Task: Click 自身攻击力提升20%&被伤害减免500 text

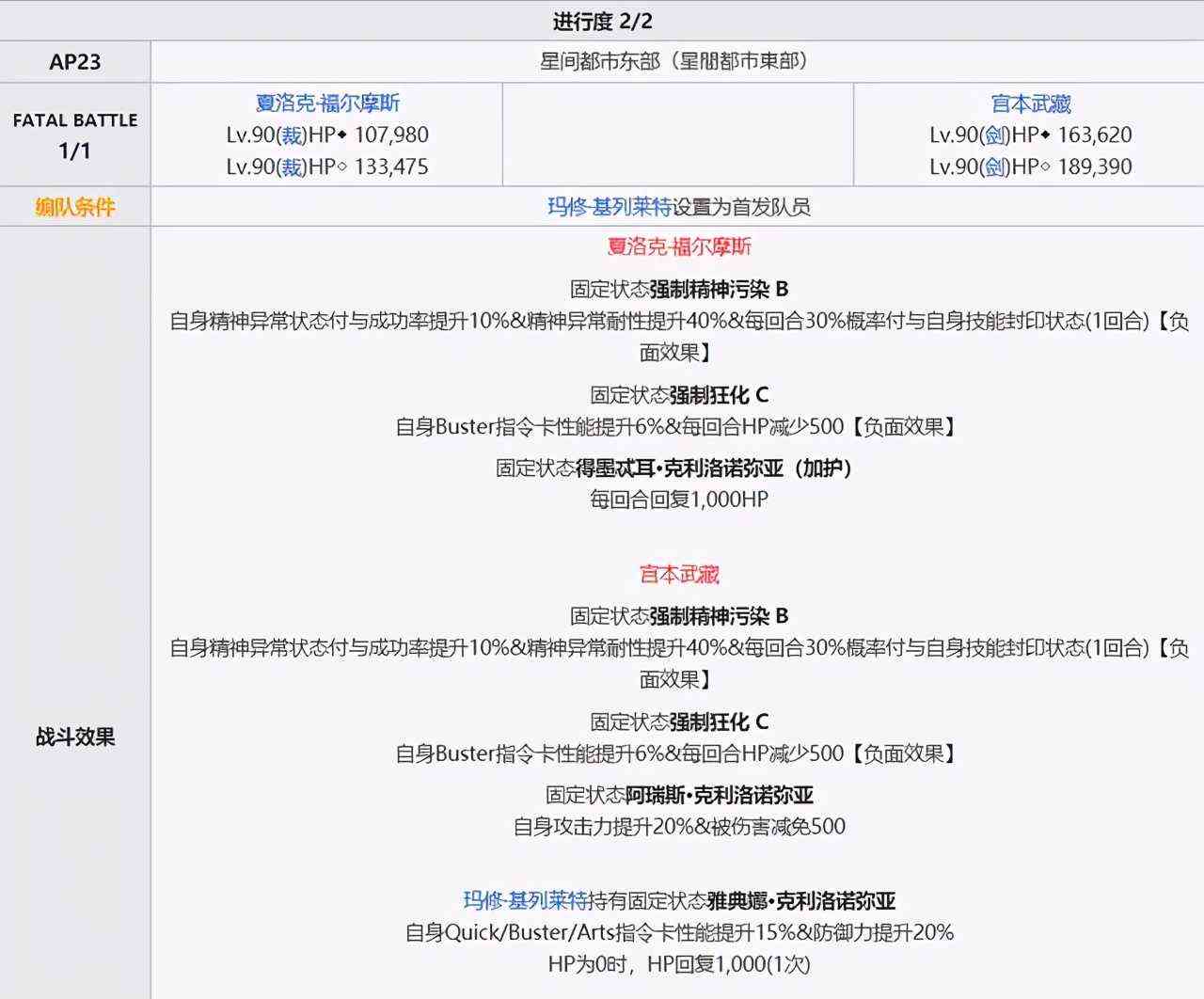Action: click(679, 828)
